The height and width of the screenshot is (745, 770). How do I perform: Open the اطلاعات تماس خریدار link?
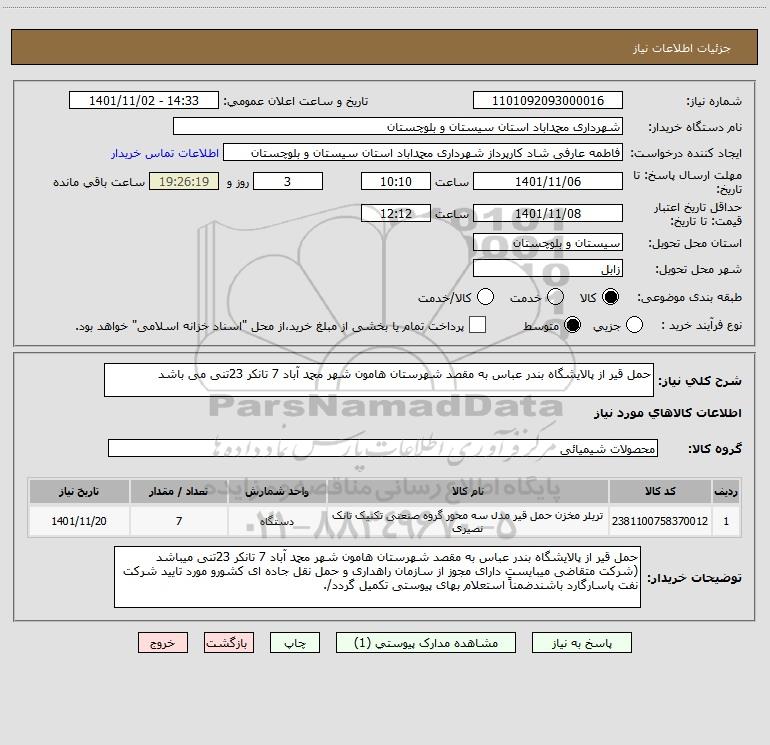[x=165, y=153]
